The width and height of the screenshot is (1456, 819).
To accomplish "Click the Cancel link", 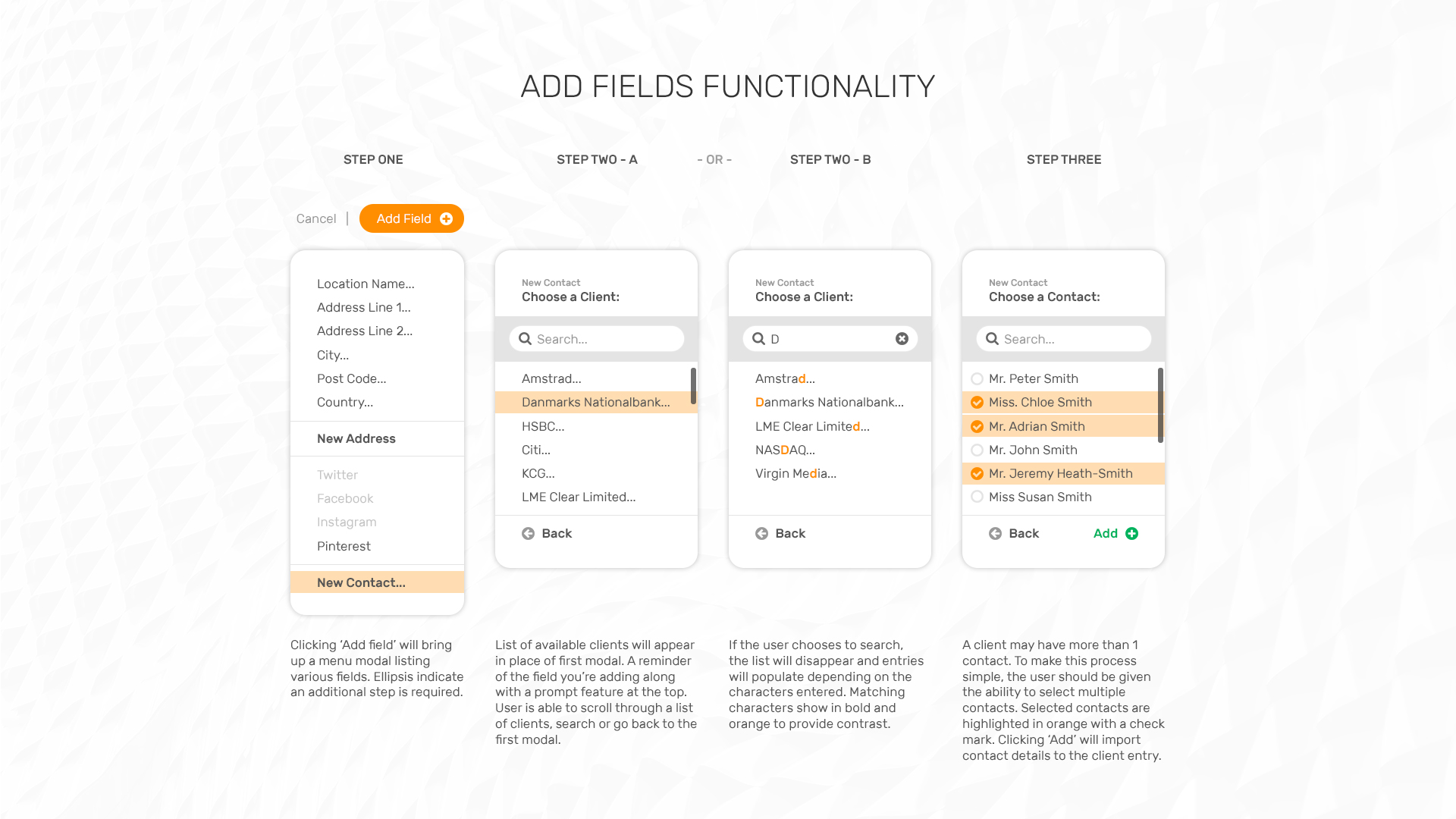I will 316,219.
